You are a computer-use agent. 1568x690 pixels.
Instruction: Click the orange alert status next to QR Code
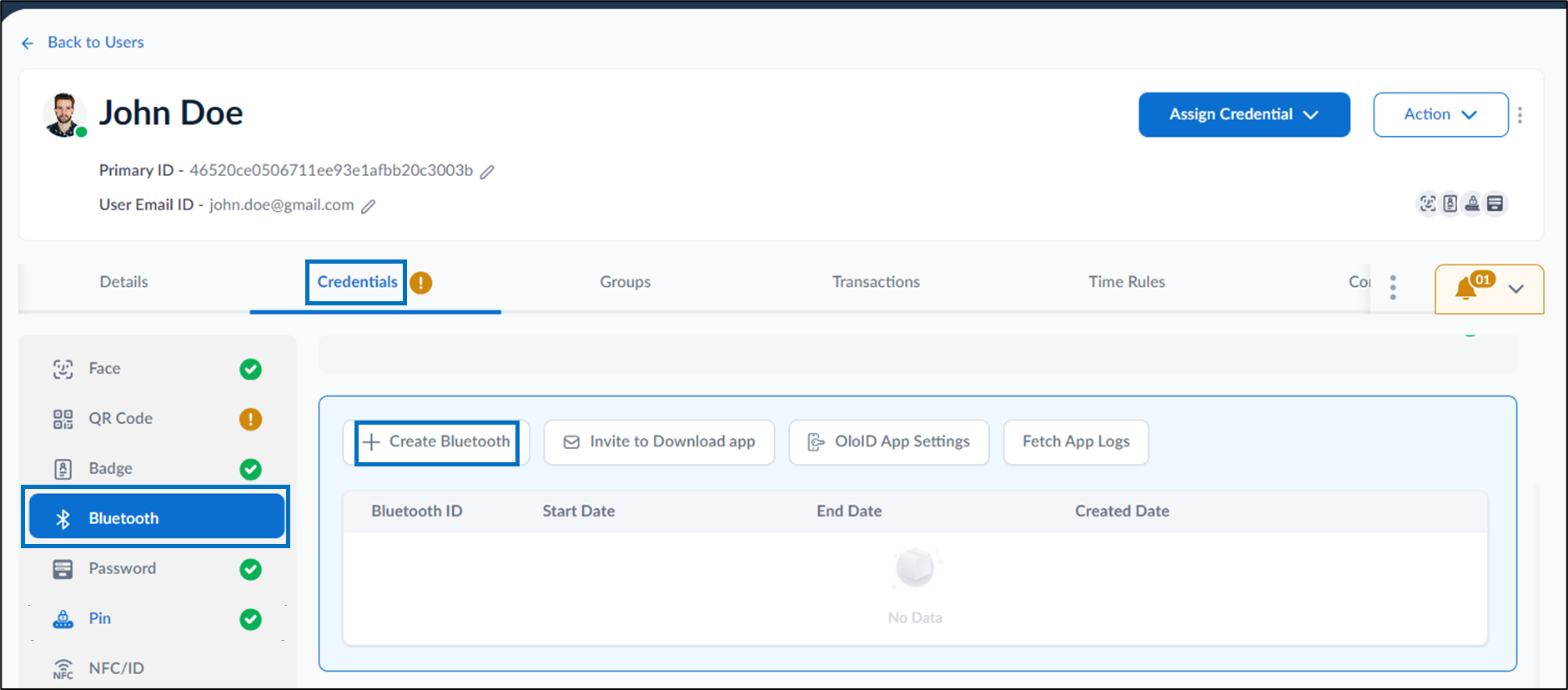tap(250, 419)
